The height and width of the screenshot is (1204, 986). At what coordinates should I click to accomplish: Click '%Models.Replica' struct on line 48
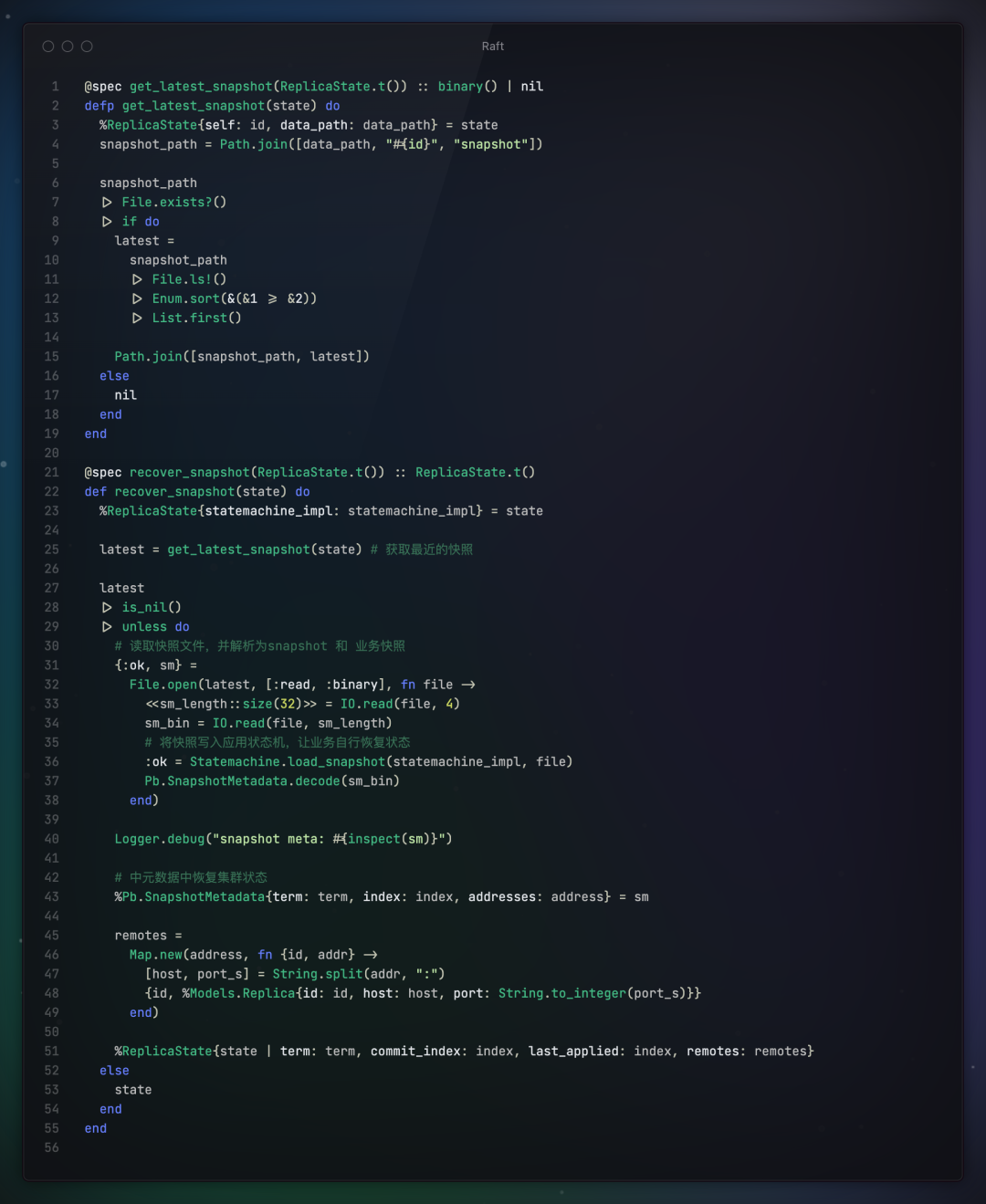238,993
